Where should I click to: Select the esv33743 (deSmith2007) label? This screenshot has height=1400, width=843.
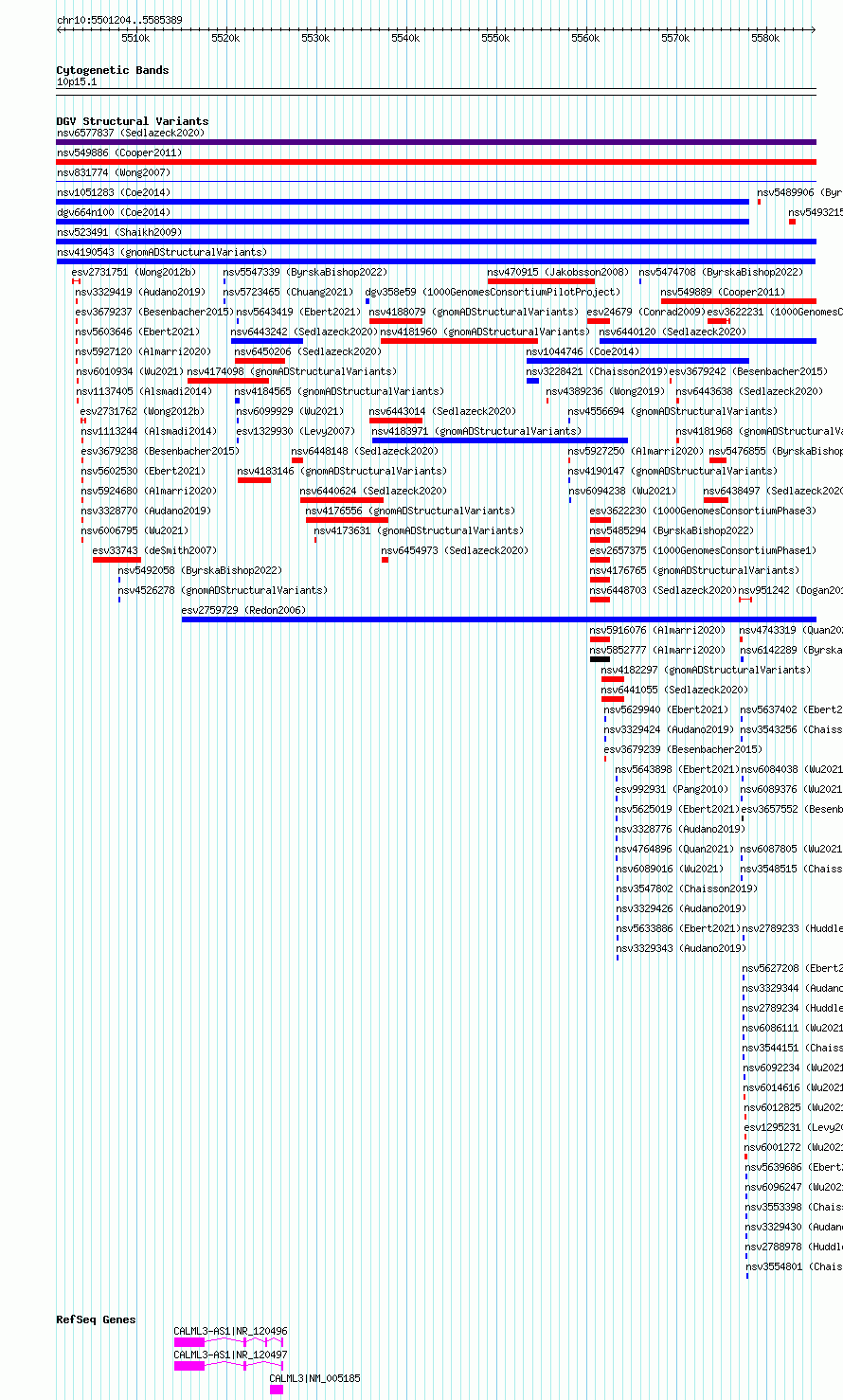[154, 550]
